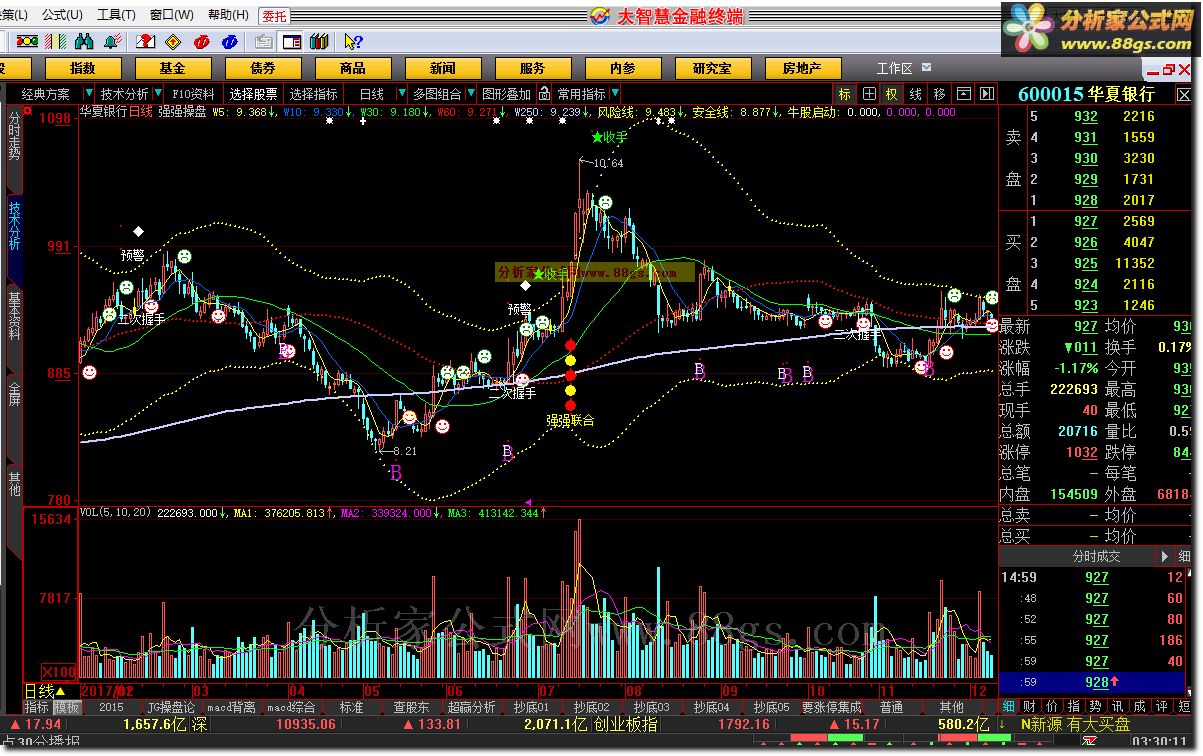Open the 工具(T) menu
The image size is (1203, 756).
point(116,15)
